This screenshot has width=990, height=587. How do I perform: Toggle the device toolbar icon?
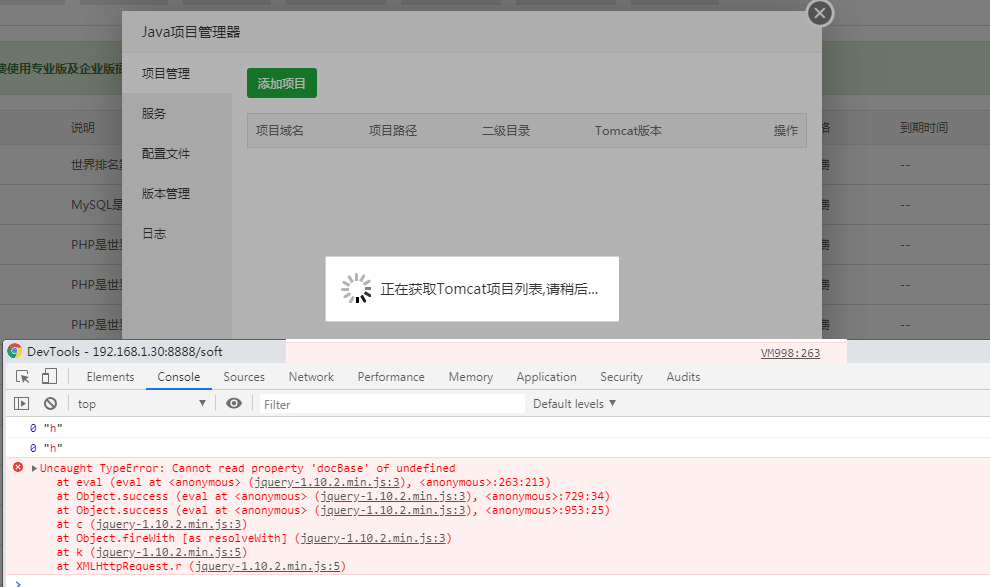(x=49, y=377)
